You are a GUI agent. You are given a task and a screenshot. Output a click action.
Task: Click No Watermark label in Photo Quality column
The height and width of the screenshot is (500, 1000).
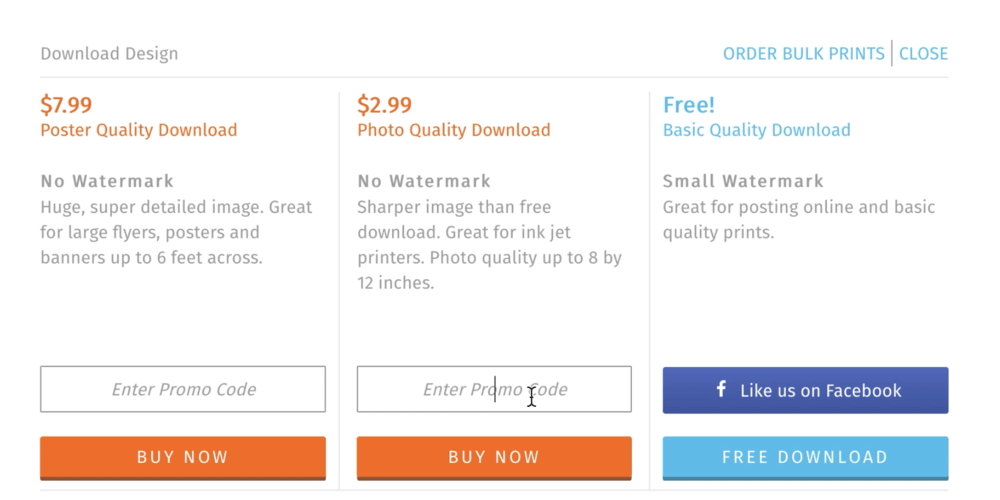click(x=424, y=181)
